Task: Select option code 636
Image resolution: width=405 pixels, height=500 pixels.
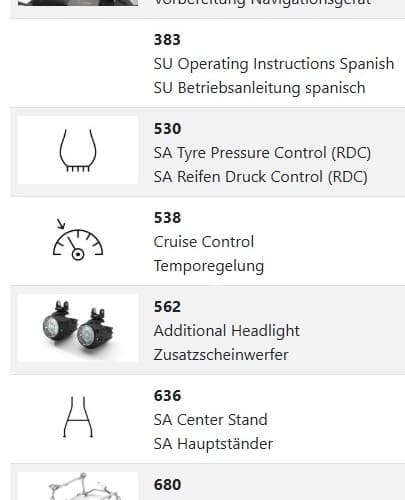Action: (x=167, y=396)
